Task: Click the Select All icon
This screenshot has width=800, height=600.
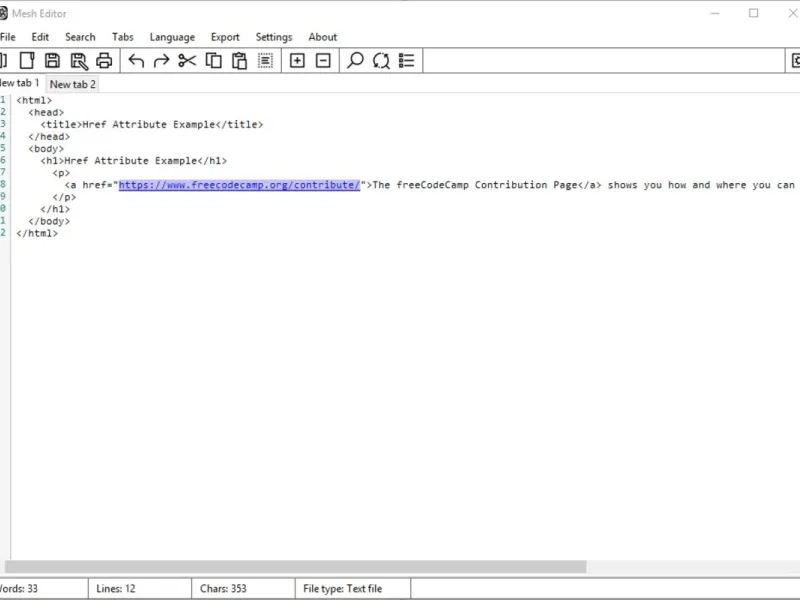Action: [x=265, y=61]
